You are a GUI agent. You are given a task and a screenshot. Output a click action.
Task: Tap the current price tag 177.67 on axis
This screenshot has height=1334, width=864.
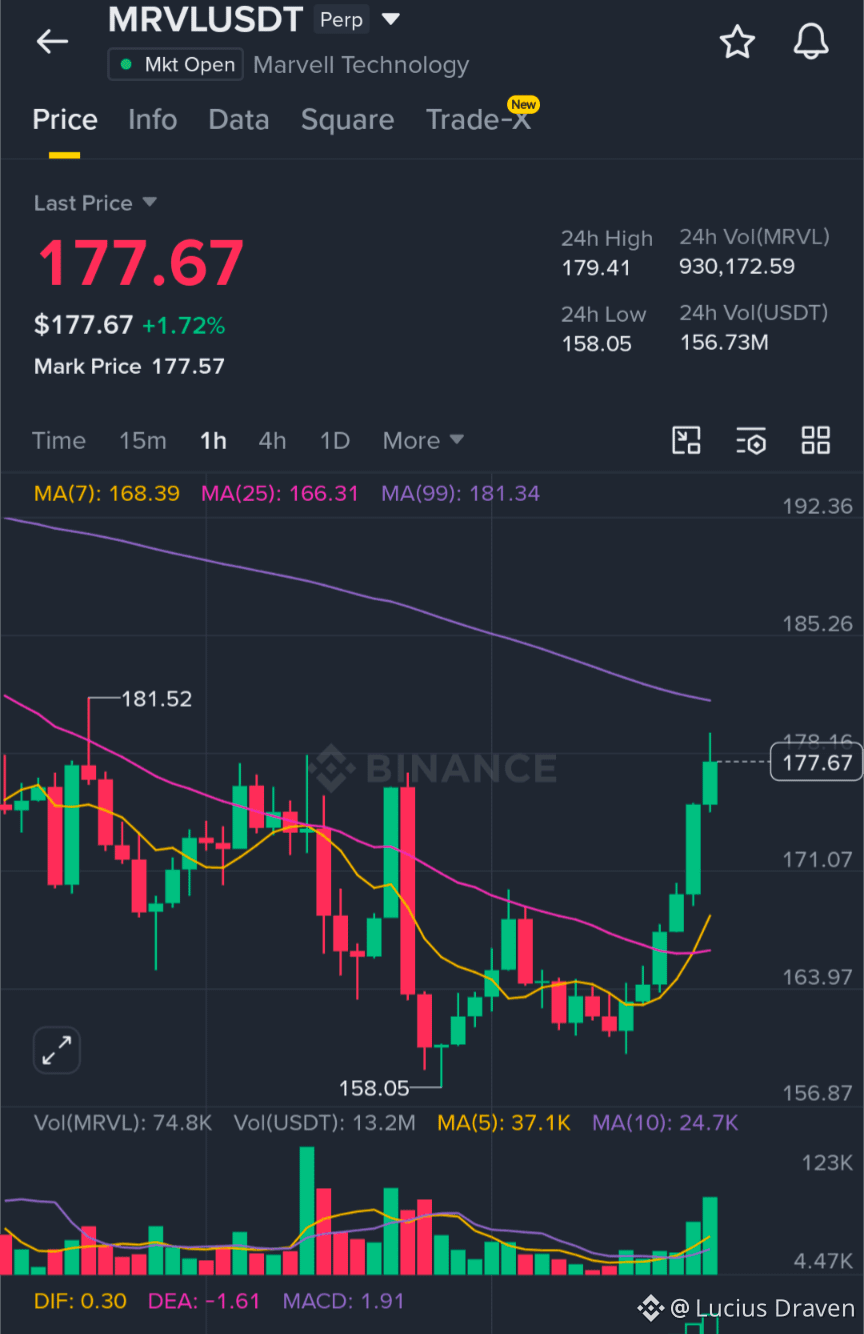click(x=817, y=763)
